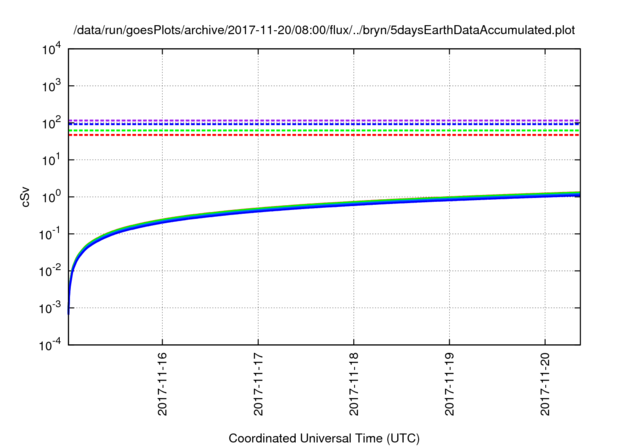Viewport: 640px width, 448px height.
Task: Click the green dashed threshold line
Action: pyautogui.click(x=324, y=131)
